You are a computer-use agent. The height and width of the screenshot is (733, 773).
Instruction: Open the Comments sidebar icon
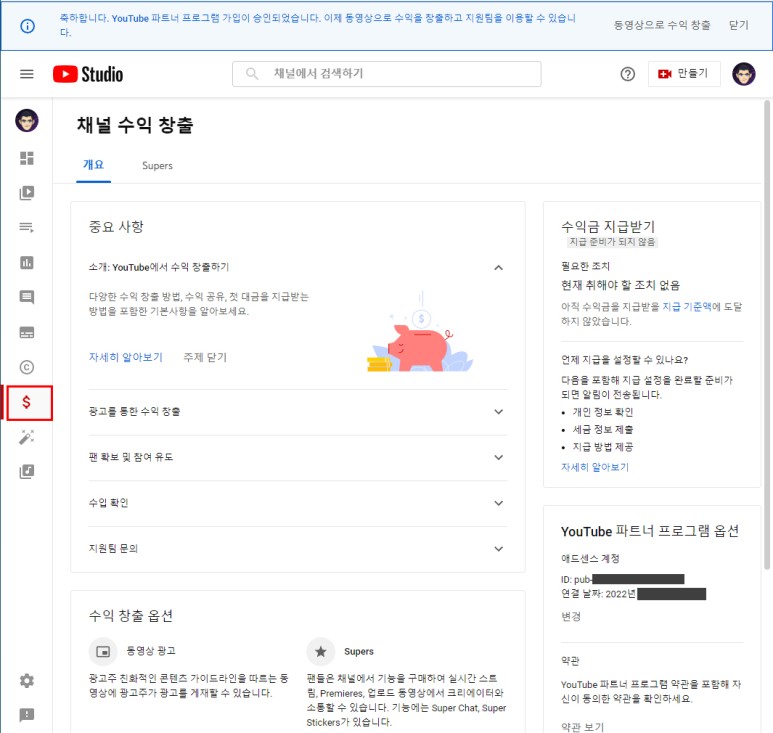click(27, 297)
